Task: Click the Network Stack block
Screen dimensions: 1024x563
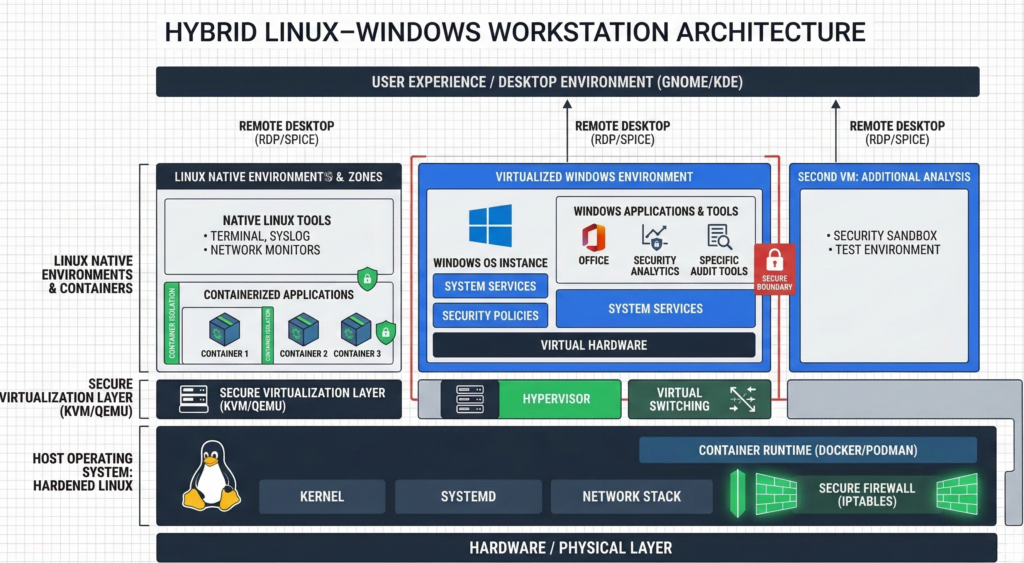Action: (631, 496)
